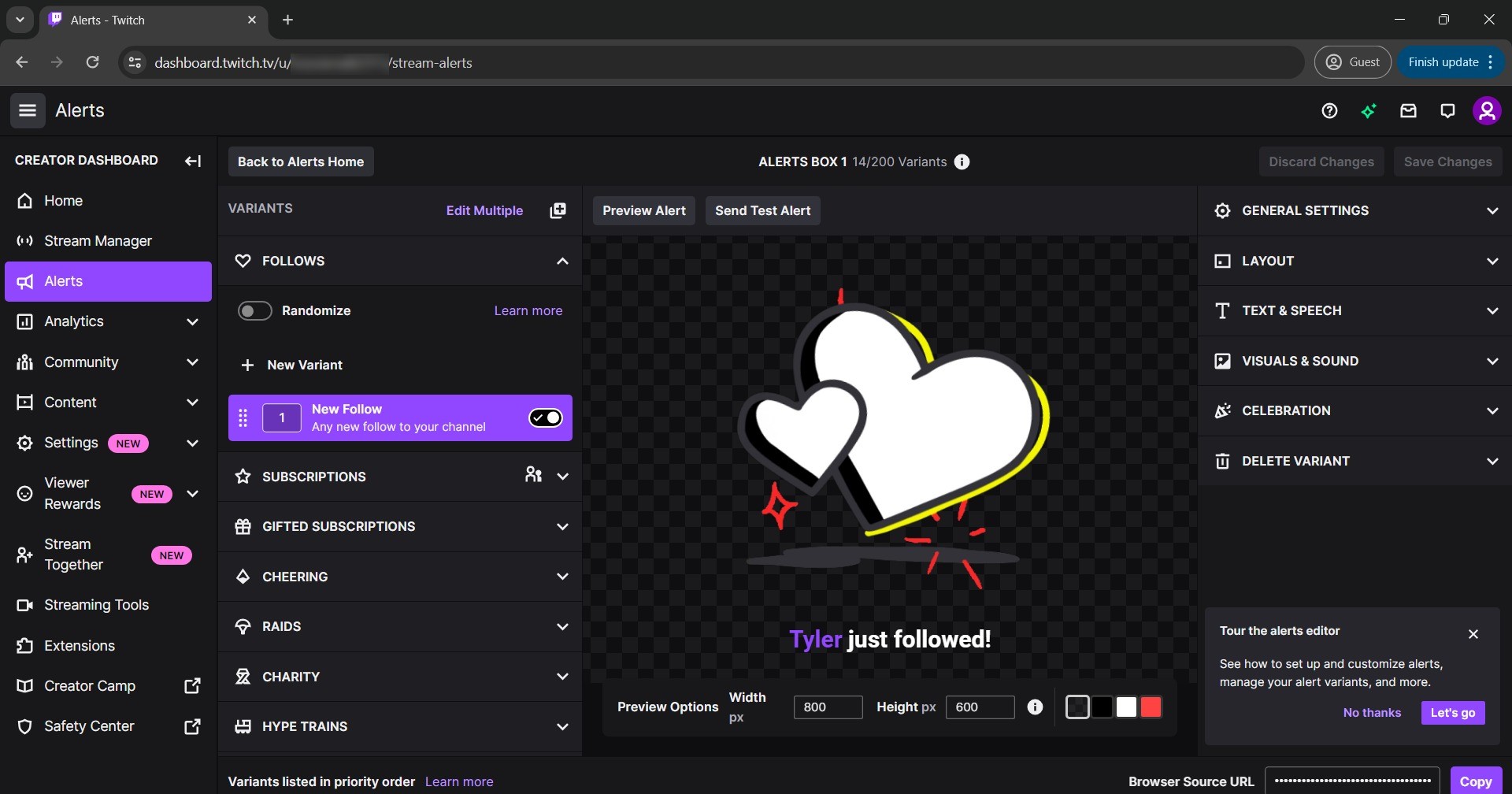Open Creator Camp via its external link icon
The image size is (1512, 794).
click(191, 685)
